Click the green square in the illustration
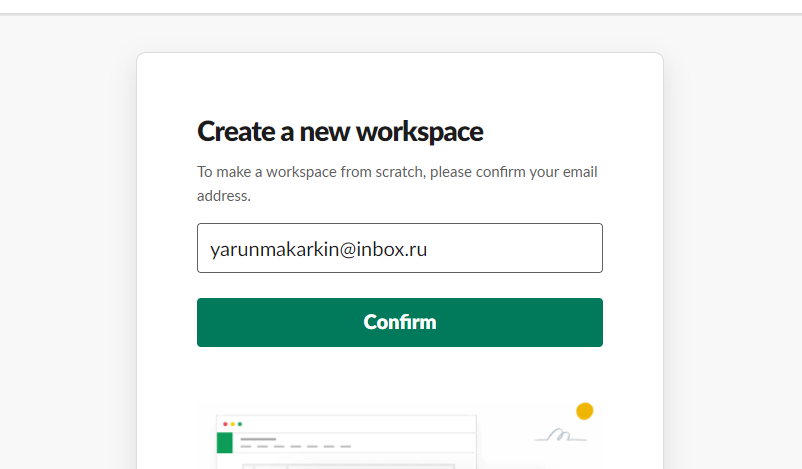The height and width of the screenshot is (469, 802). pyautogui.click(x=224, y=443)
